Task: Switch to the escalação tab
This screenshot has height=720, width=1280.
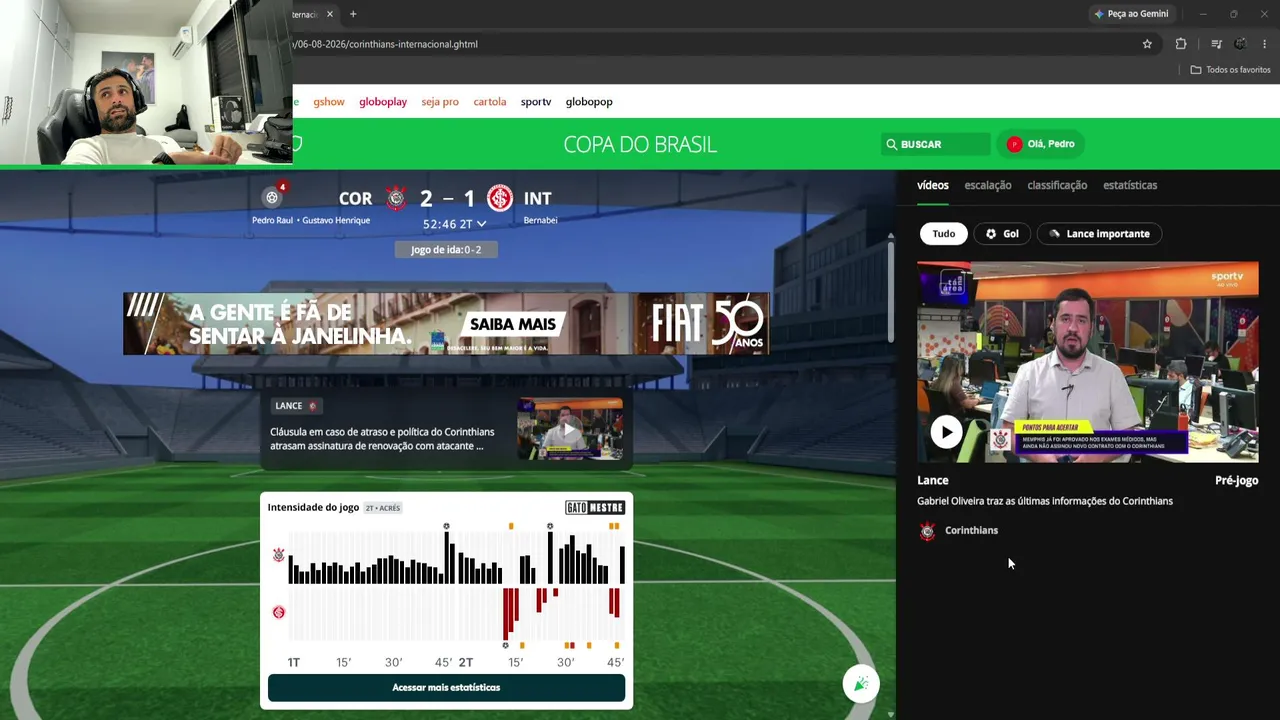Action: pyautogui.click(x=988, y=185)
